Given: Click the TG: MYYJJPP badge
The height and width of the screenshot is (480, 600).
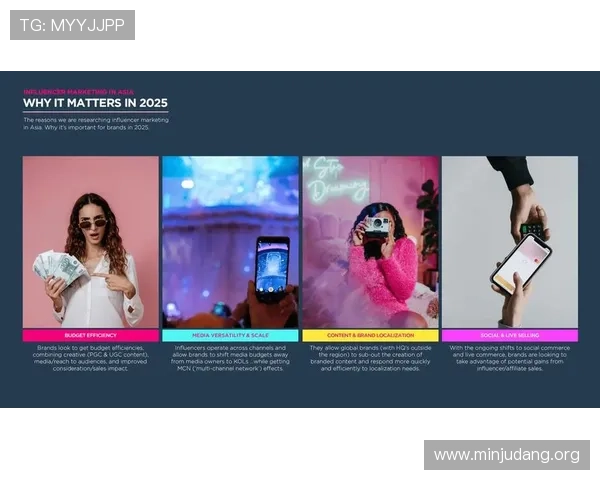Looking at the screenshot, I should (x=72, y=25).
